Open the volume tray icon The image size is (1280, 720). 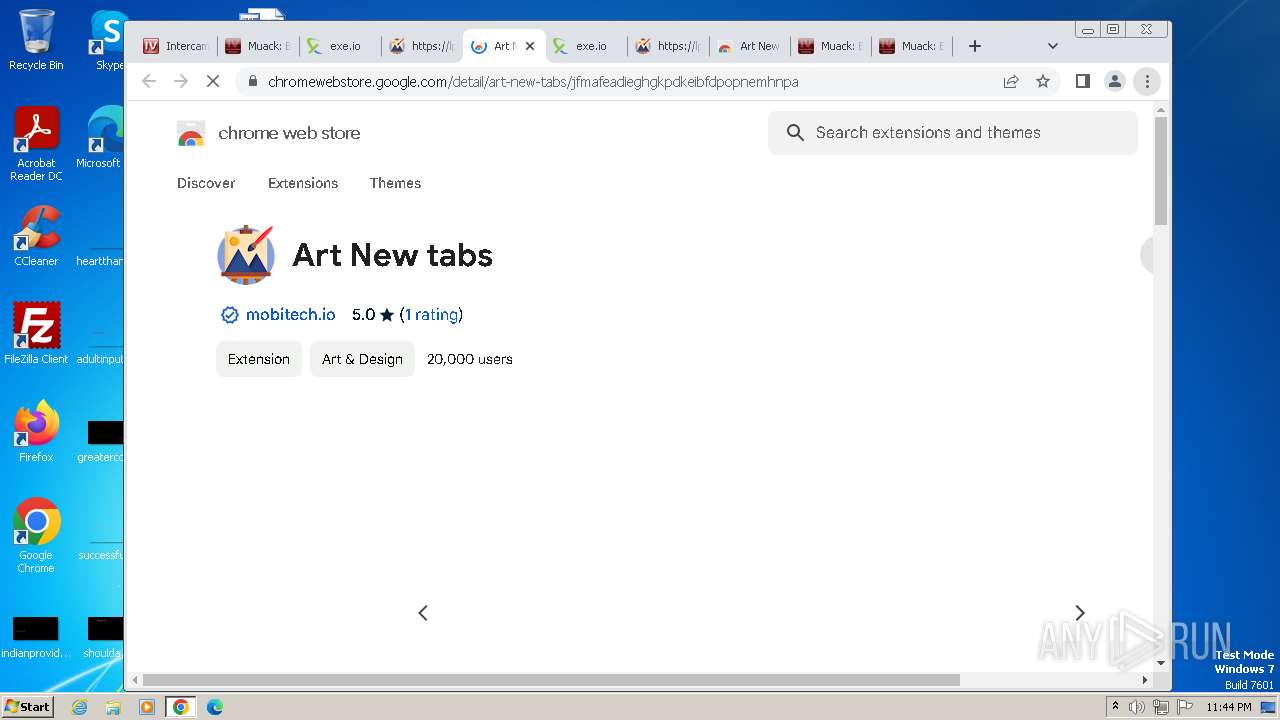1137,707
